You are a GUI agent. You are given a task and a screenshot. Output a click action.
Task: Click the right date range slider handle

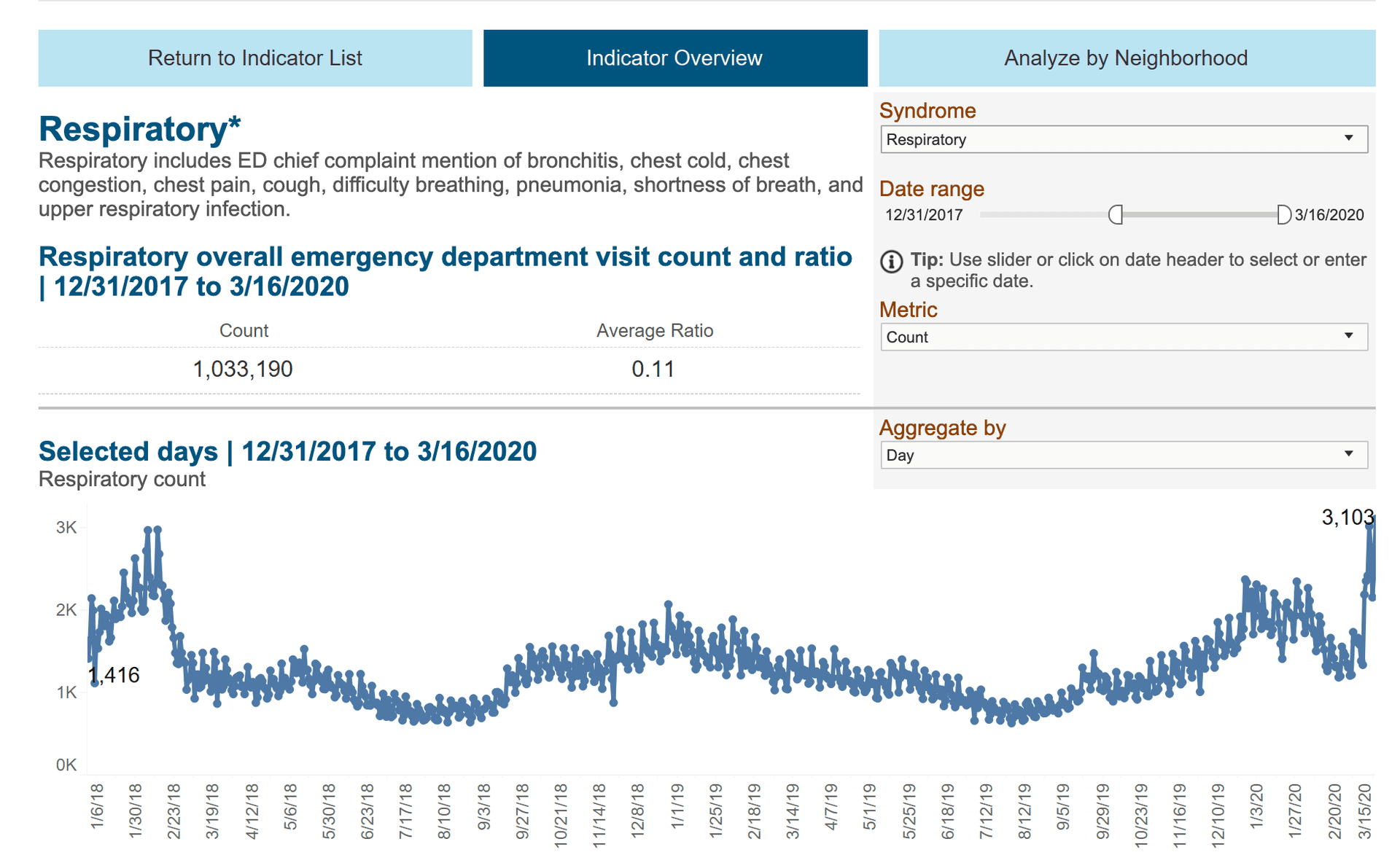1283,214
